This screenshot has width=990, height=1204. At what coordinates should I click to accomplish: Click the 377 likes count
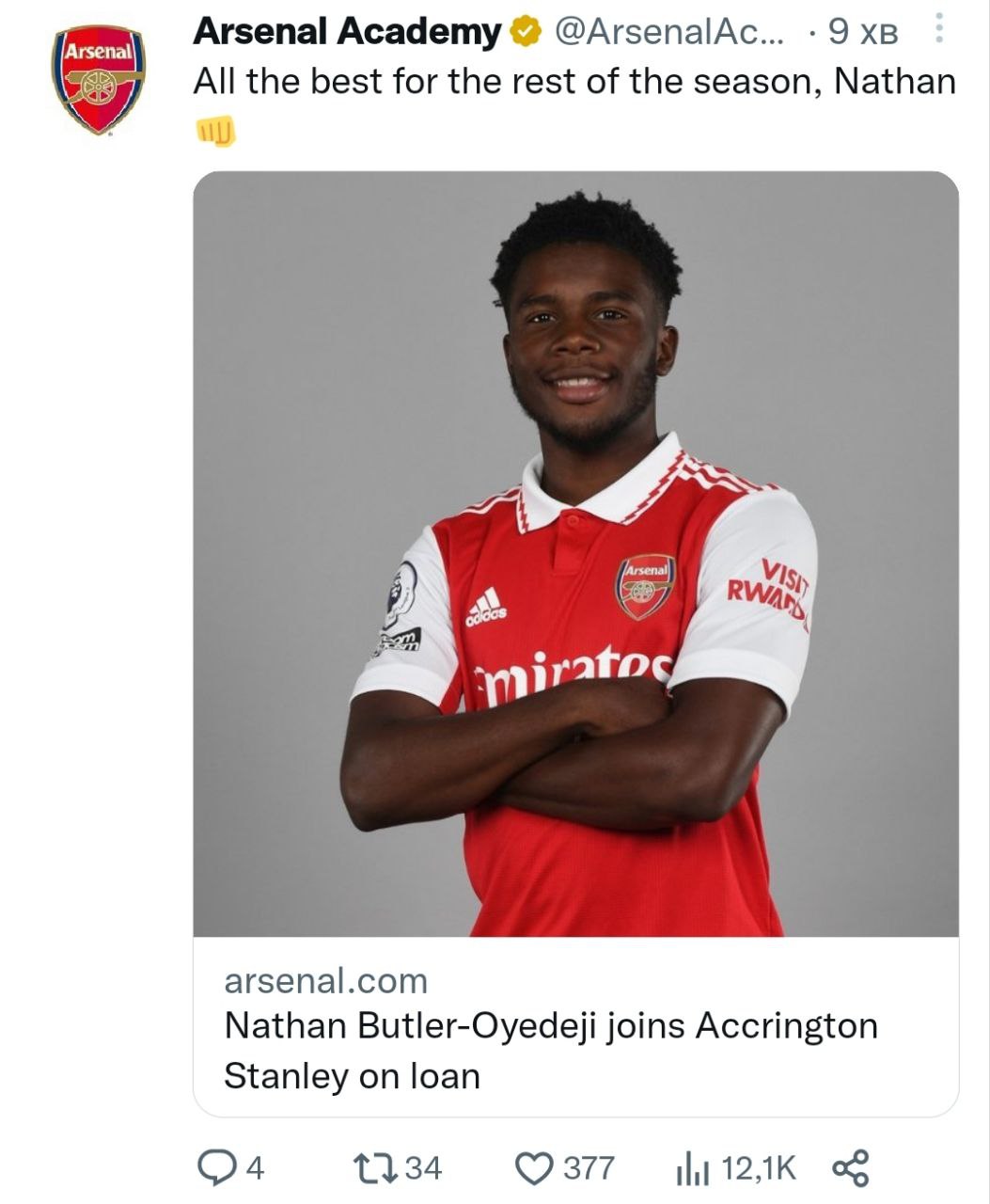click(589, 1168)
